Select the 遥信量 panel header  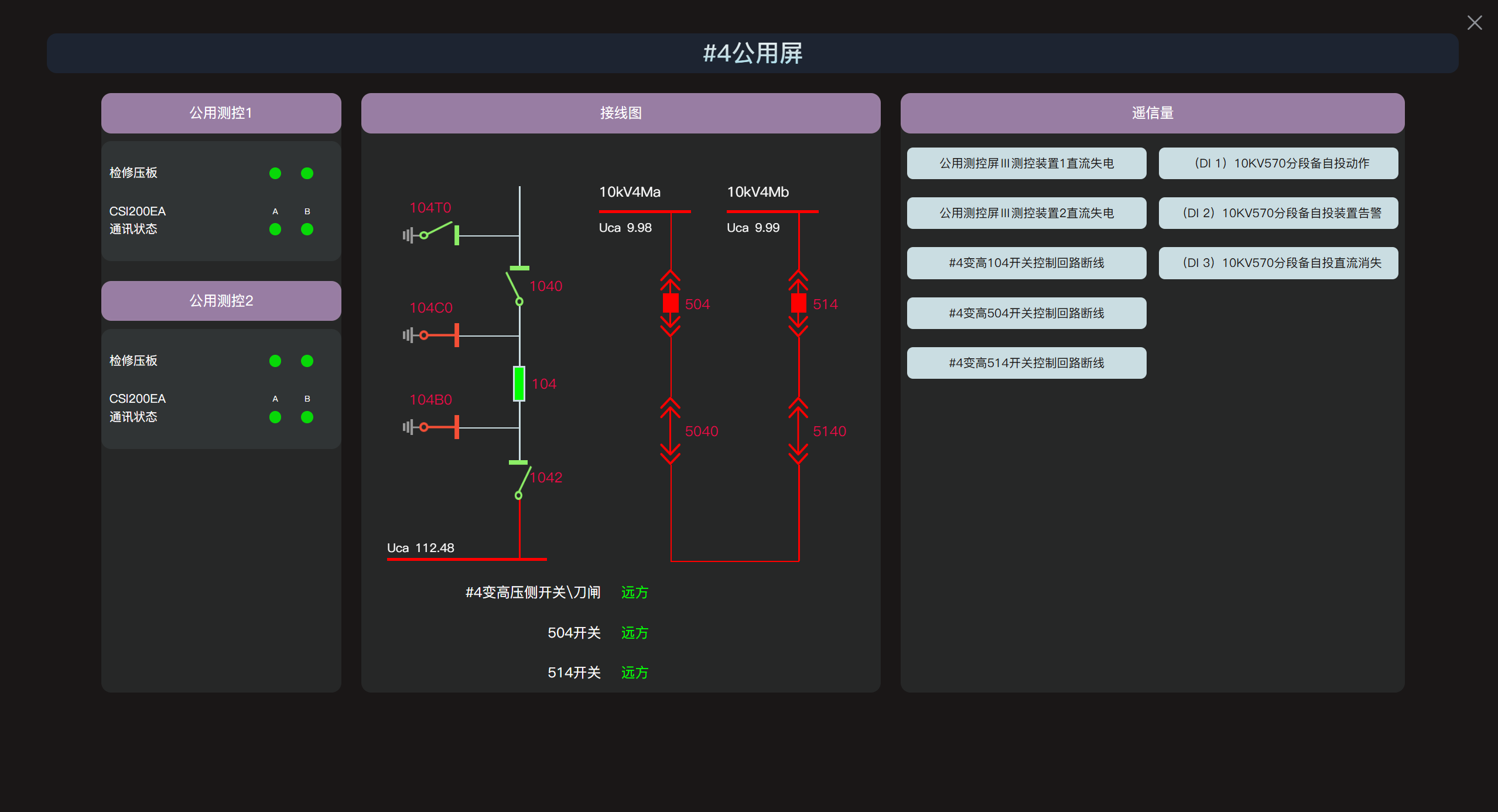1152,113
